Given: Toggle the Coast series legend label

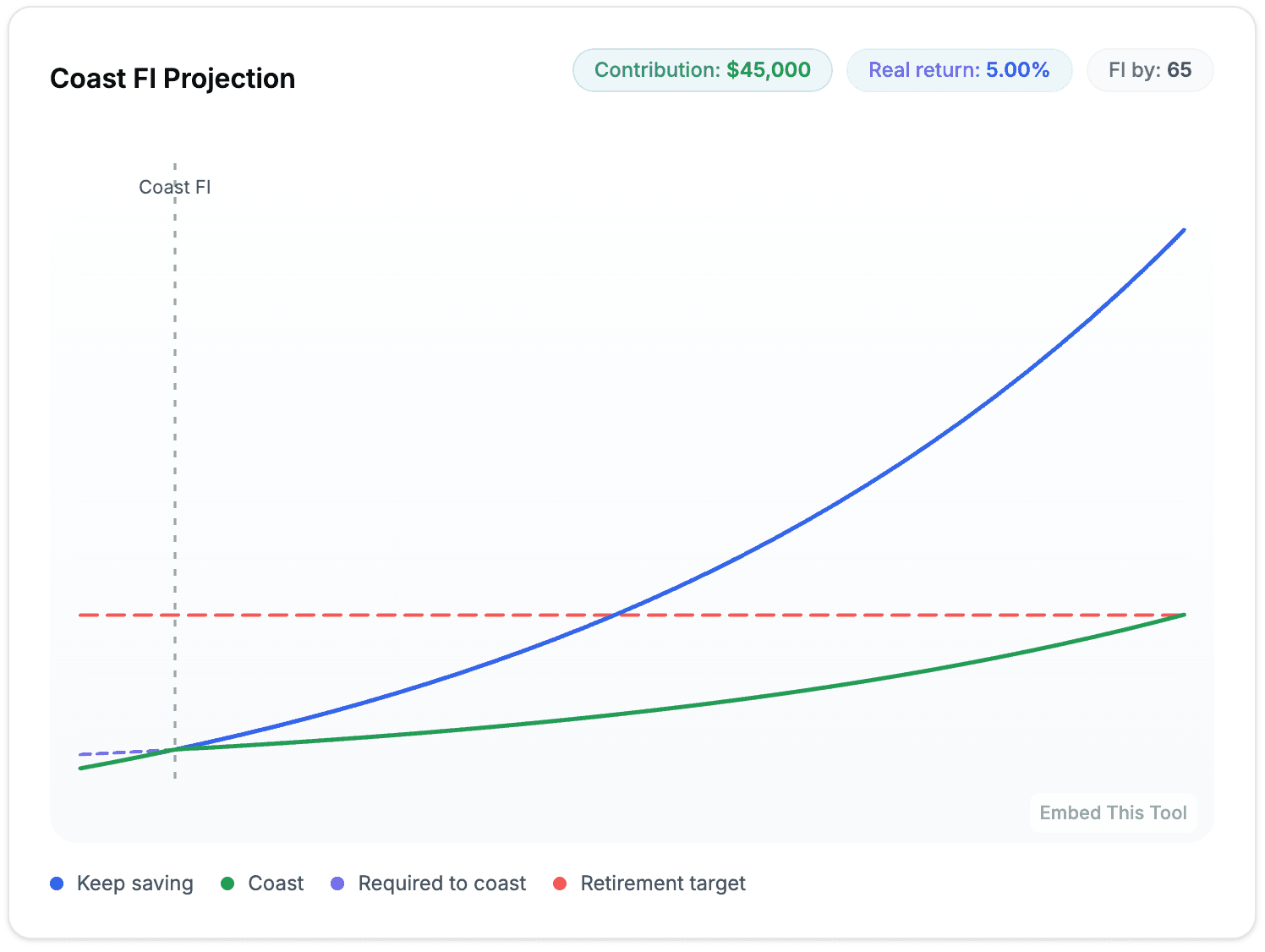Looking at the screenshot, I should [x=276, y=884].
